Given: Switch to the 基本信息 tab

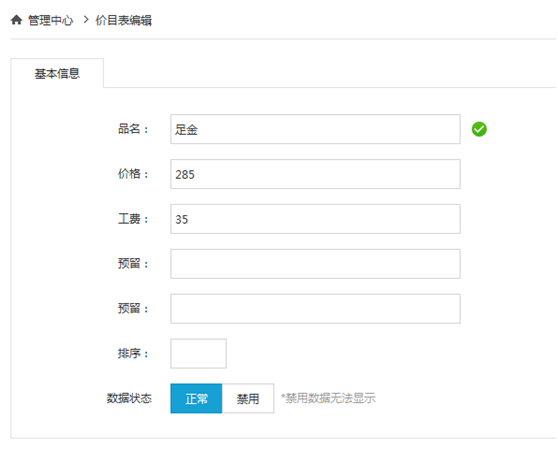Looking at the screenshot, I should click(x=57, y=73).
